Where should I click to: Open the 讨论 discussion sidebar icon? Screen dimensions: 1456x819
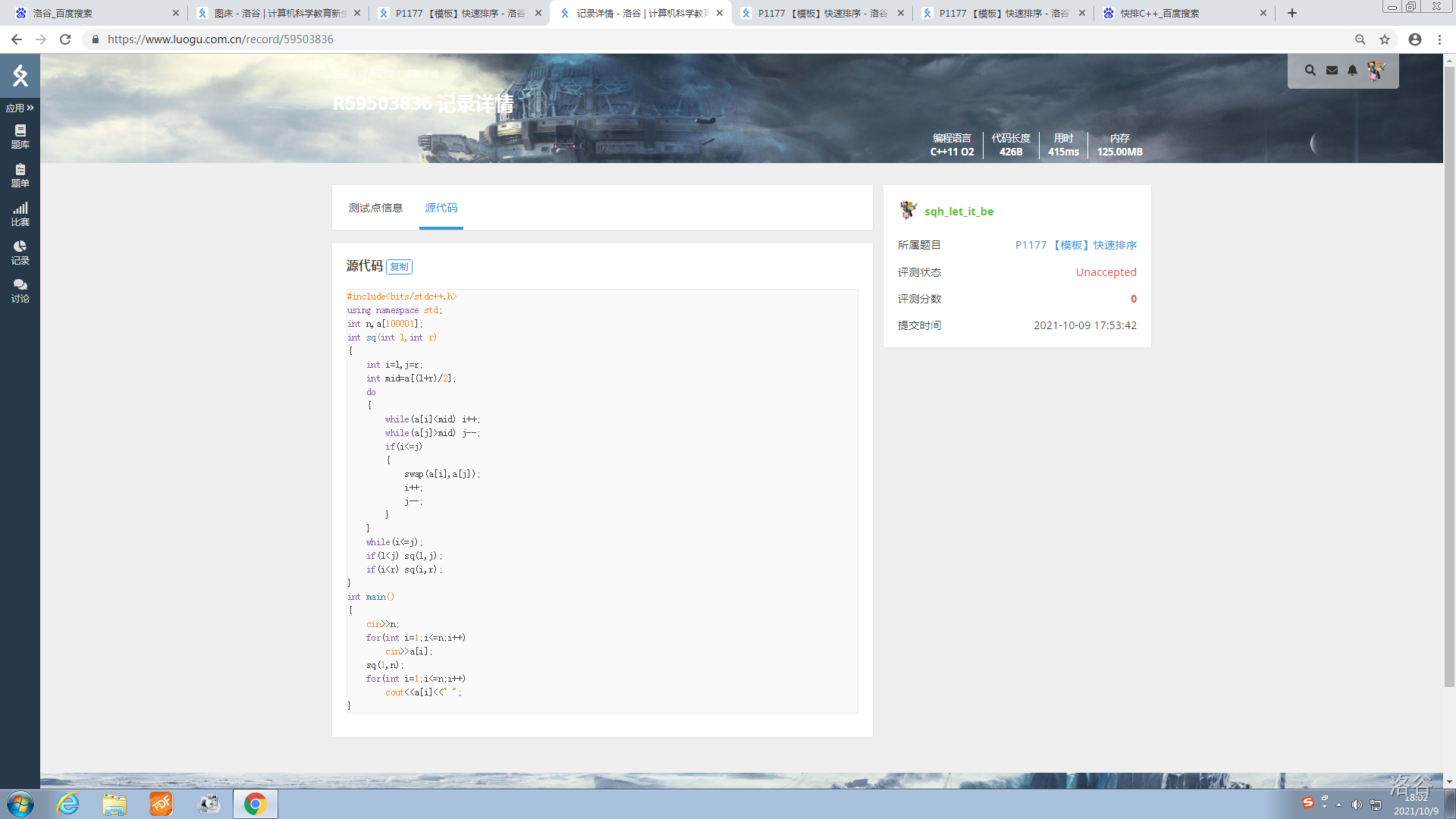point(20,291)
